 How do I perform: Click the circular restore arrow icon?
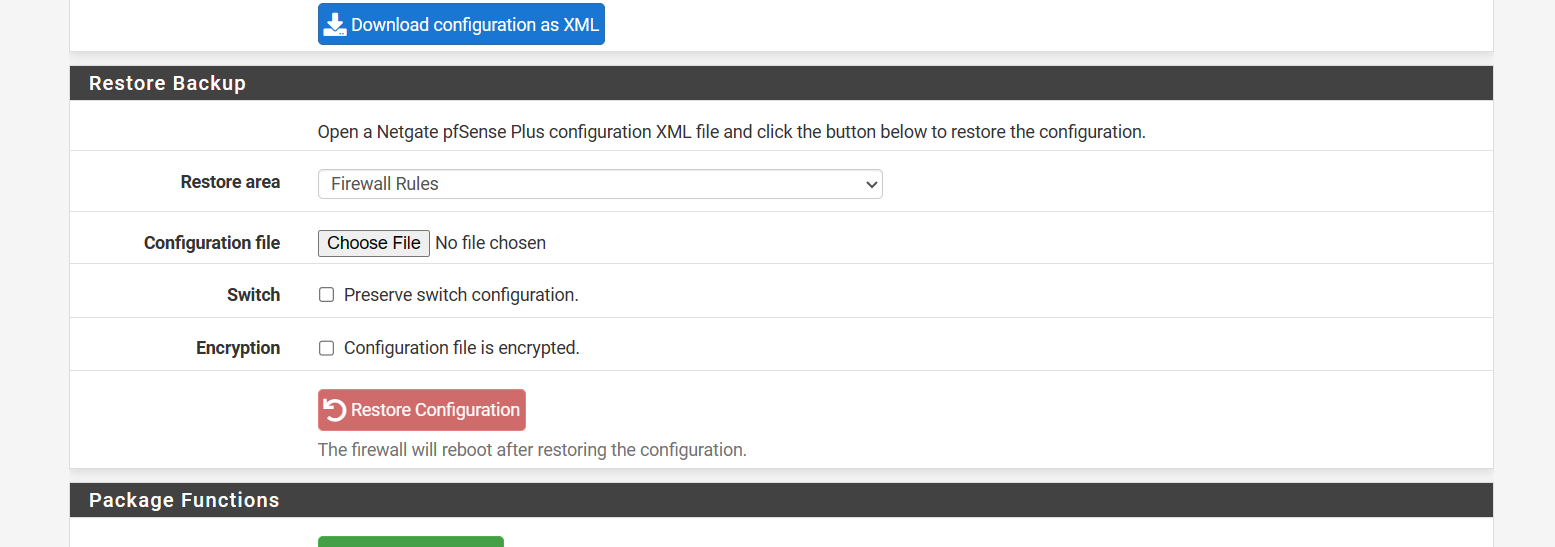(x=335, y=410)
